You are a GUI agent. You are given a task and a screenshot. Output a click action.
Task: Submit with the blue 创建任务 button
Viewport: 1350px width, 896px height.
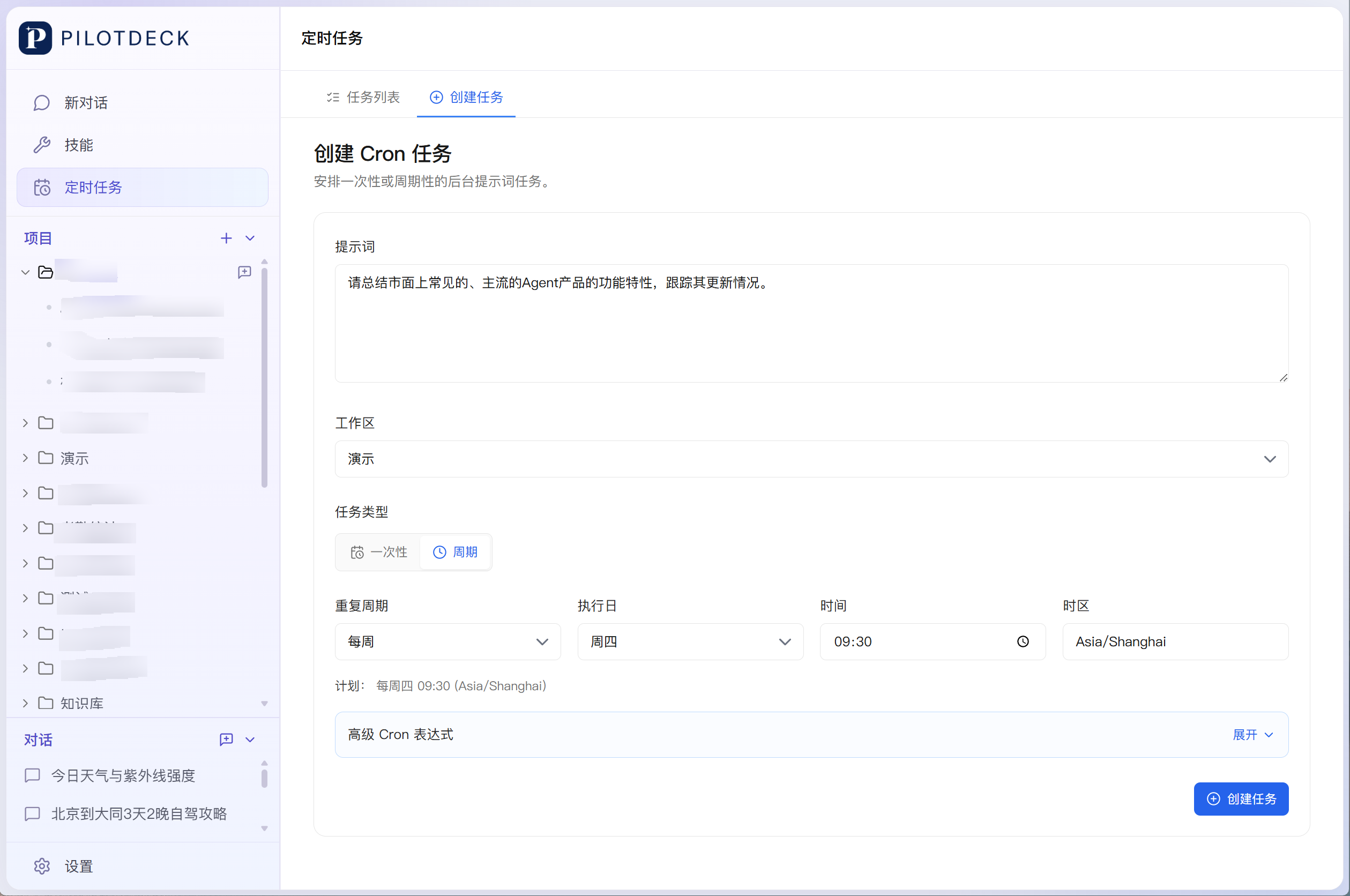[x=1241, y=799]
